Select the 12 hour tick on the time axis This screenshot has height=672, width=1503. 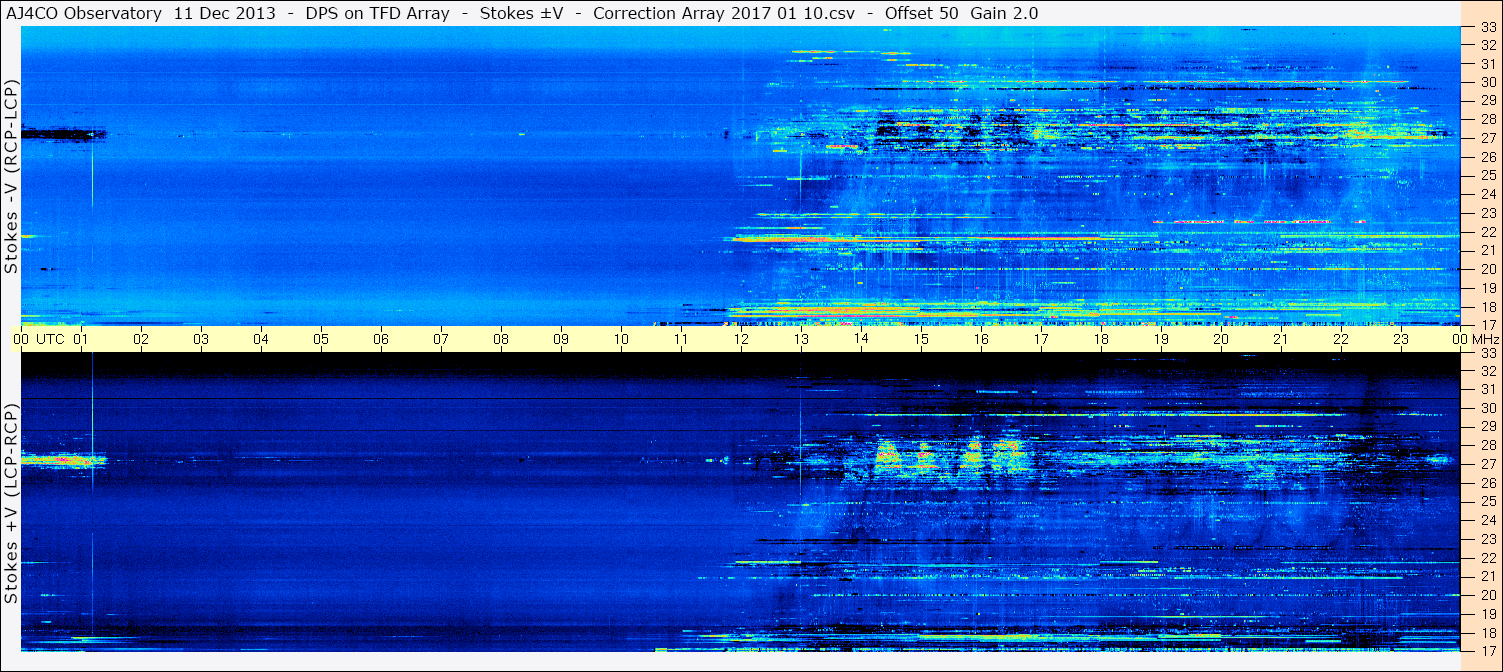coord(741,339)
